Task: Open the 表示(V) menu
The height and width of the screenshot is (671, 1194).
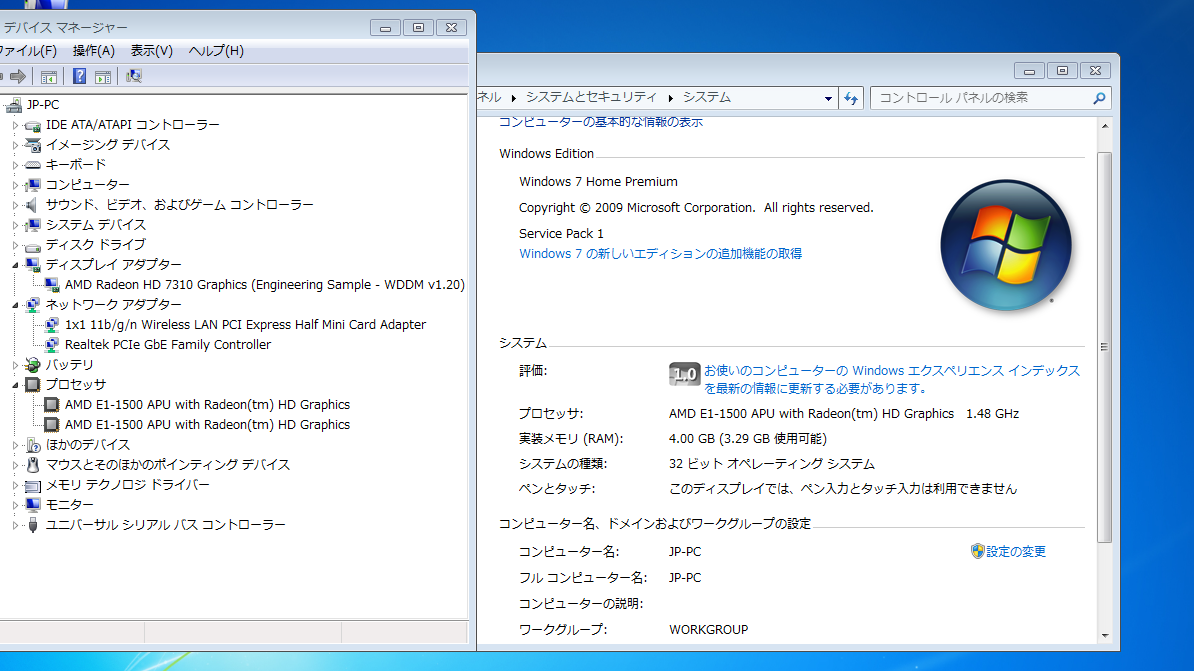Action: pos(152,51)
